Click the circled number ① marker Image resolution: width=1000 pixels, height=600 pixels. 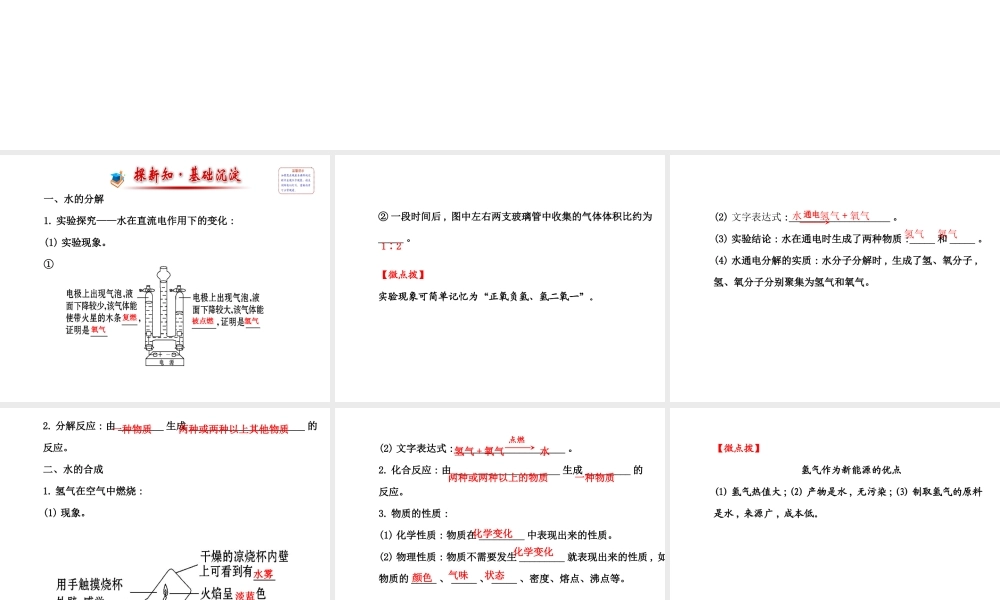(x=48, y=264)
